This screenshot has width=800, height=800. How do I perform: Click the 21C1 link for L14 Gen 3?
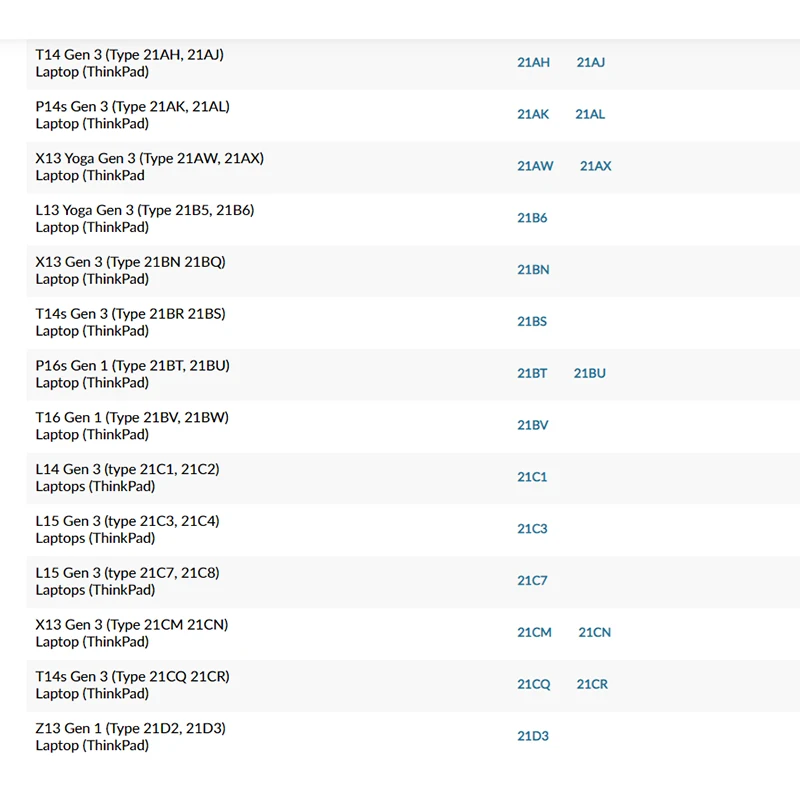point(532,477)
